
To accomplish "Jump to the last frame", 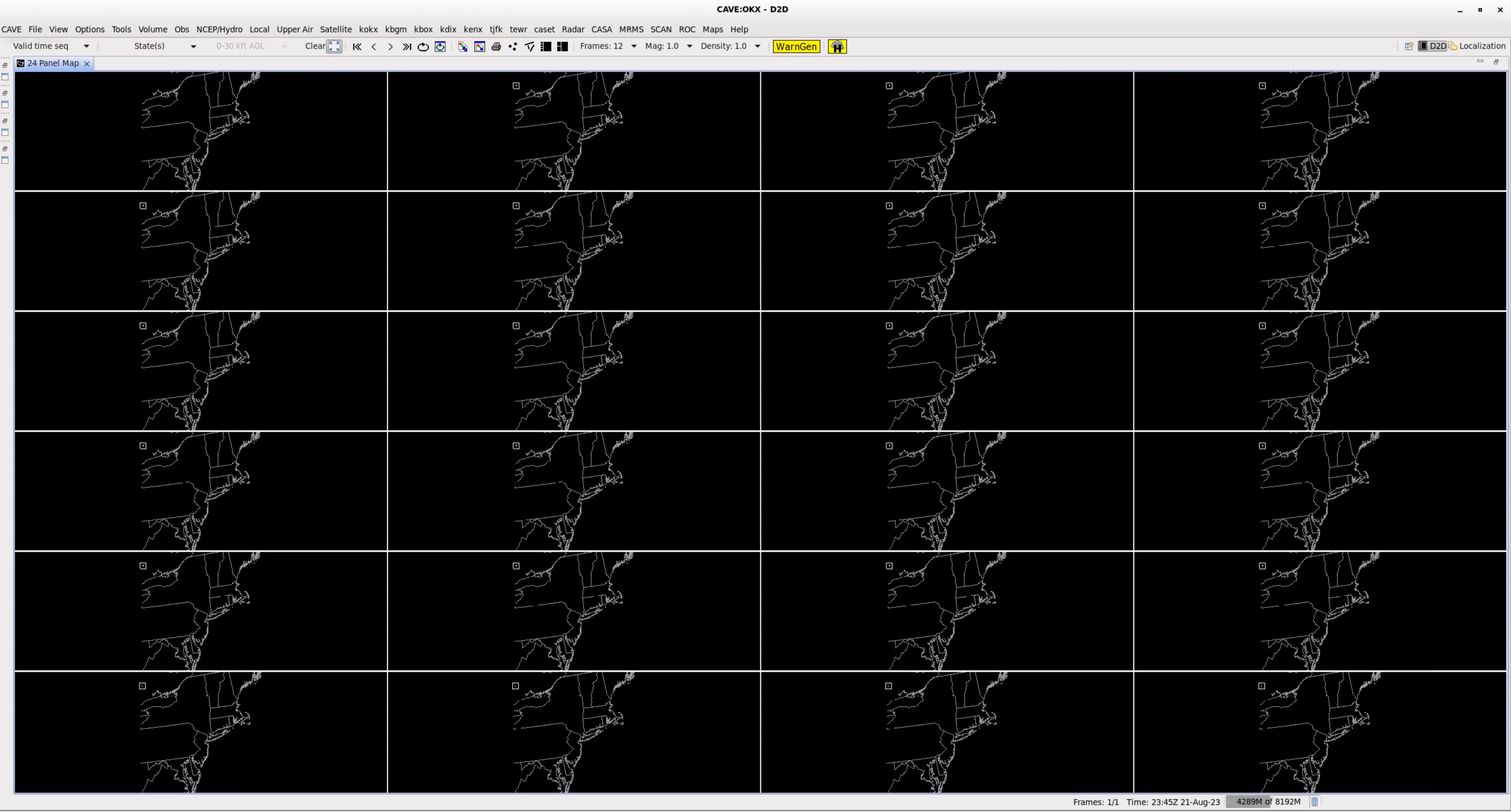I will [406, 47].
